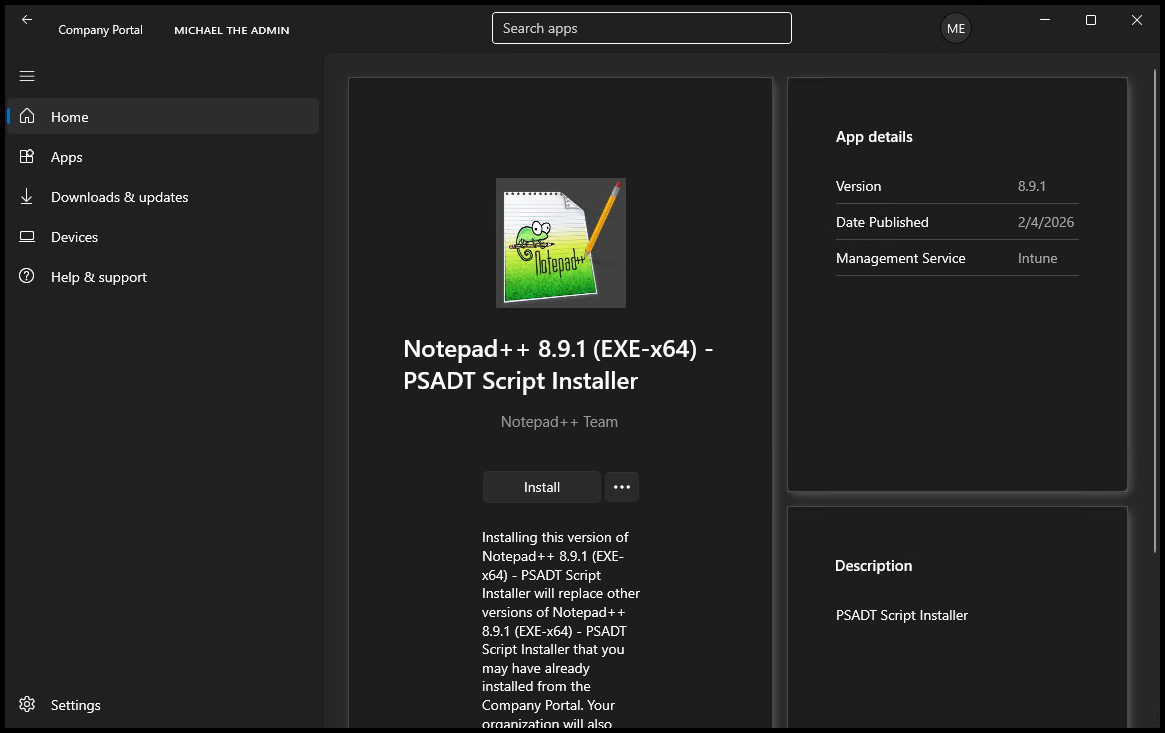The image size is (1165, 733).
Task: Select the Apps grid icon
Action: coord(27,157)
